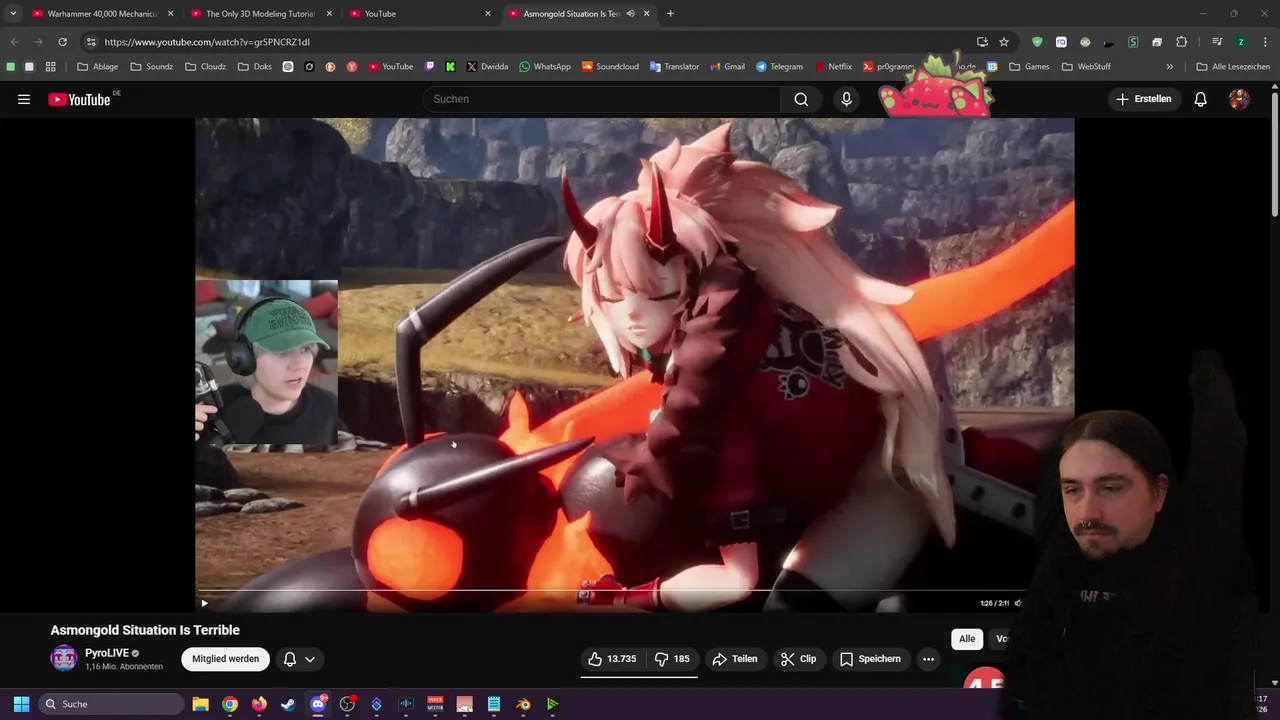Go back to the previous page
The image size is (1280, 720).
[x=14, y=42]
